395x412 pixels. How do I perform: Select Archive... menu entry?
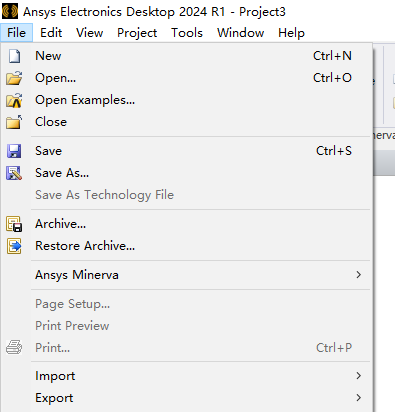[x=187, y=224]
